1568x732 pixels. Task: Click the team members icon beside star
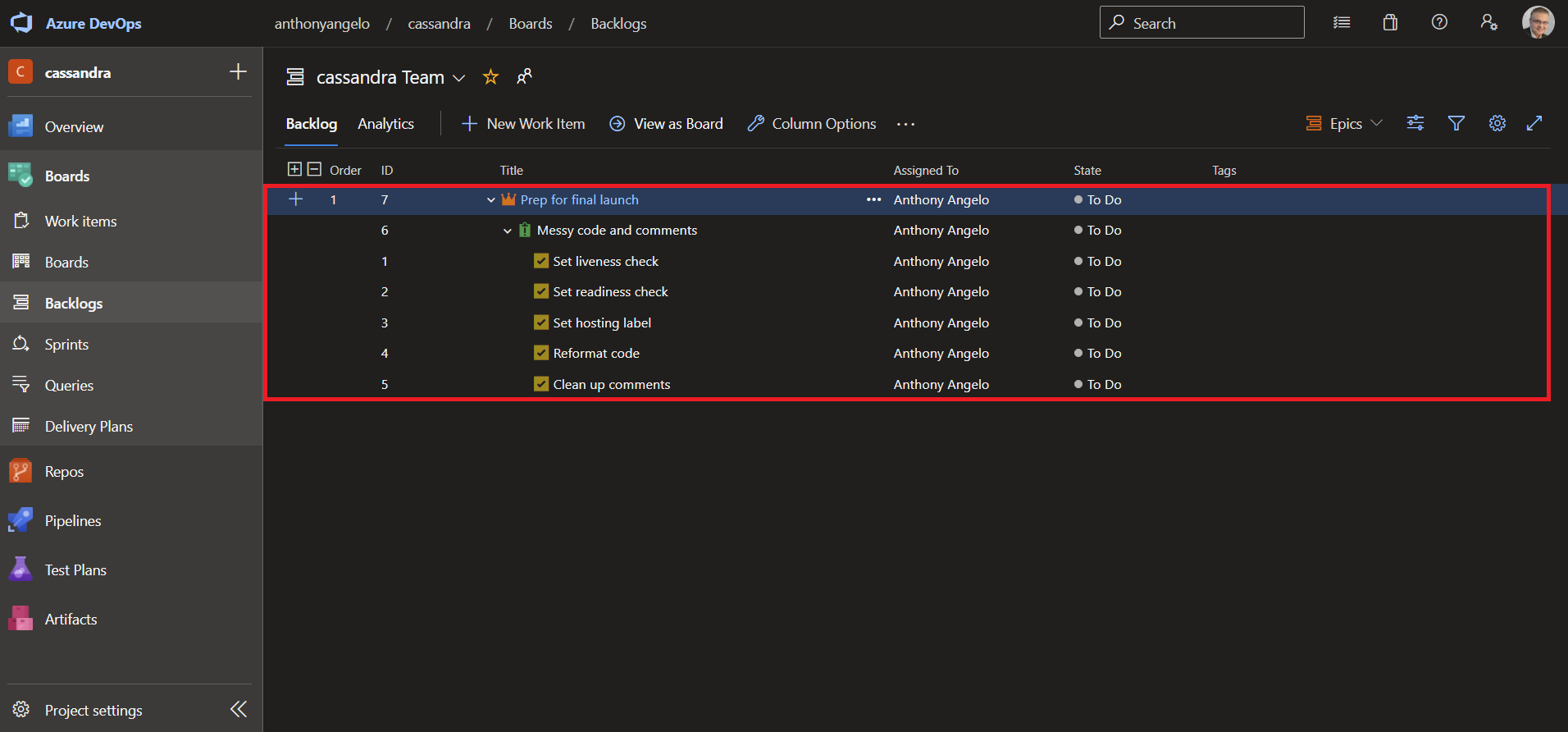[524, 76]
